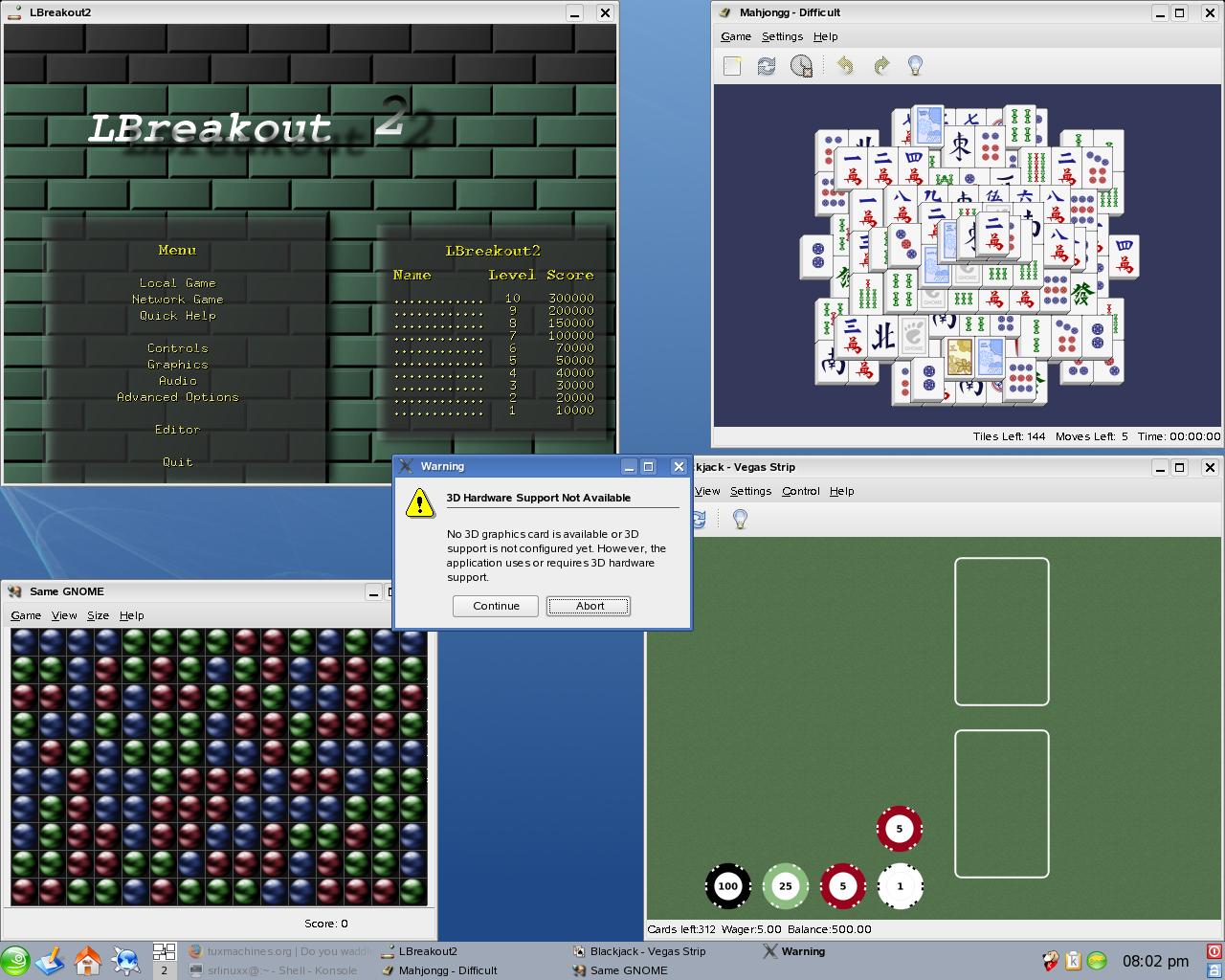Click the penguin tray icon

click(x=1050, y=960)
